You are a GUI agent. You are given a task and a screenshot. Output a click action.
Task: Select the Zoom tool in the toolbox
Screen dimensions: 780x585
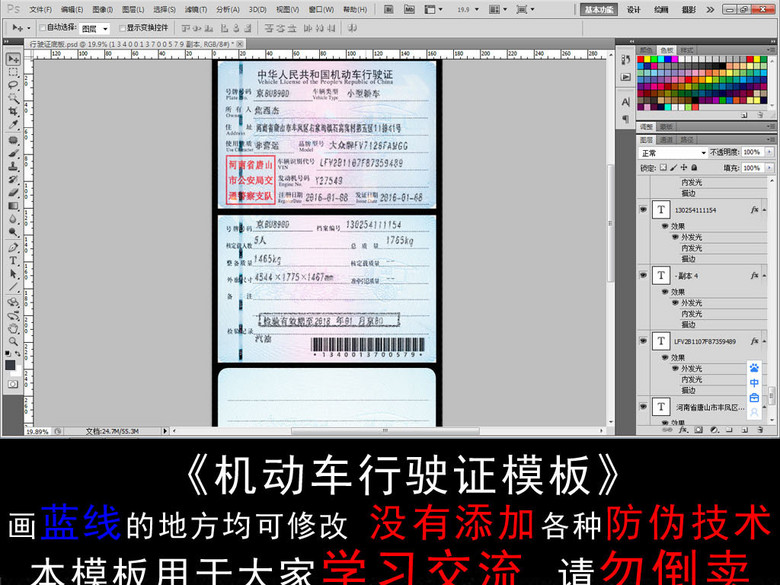point(13,341)
